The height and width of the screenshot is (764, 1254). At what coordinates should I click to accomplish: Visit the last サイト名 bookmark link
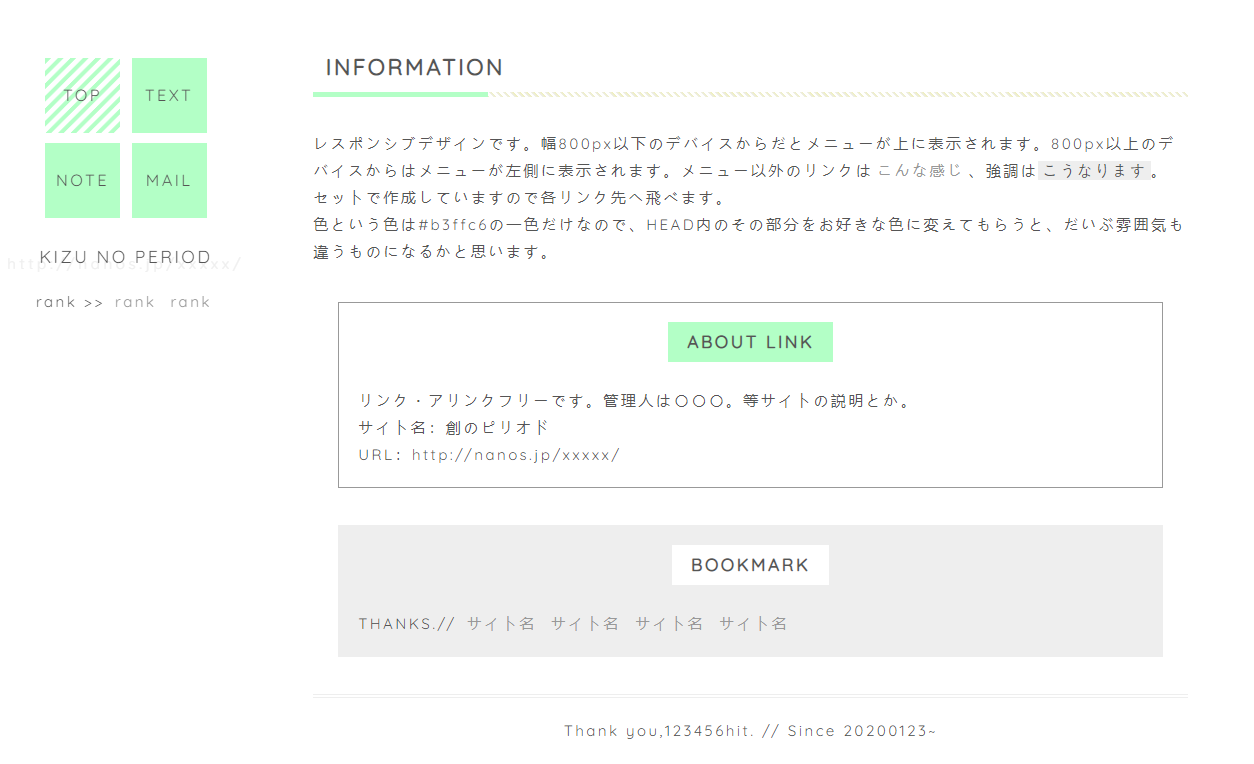click(x=753, y=624)
